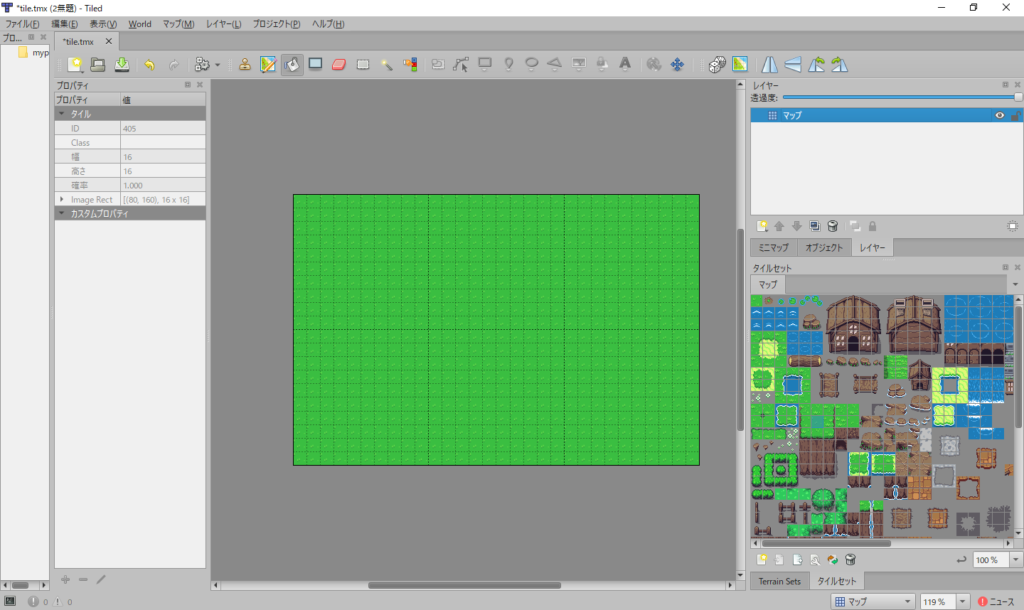
Task: Select the Bucket Fill tool
Action: (x=292, y=64)
